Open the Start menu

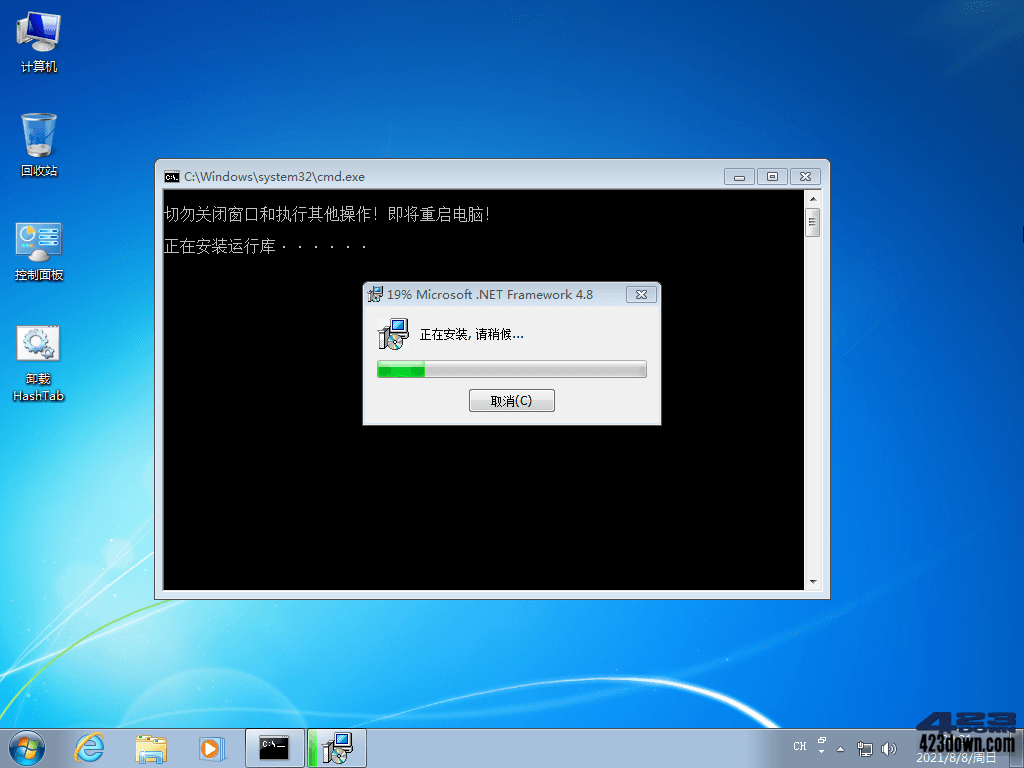click(x=25, y=748)
